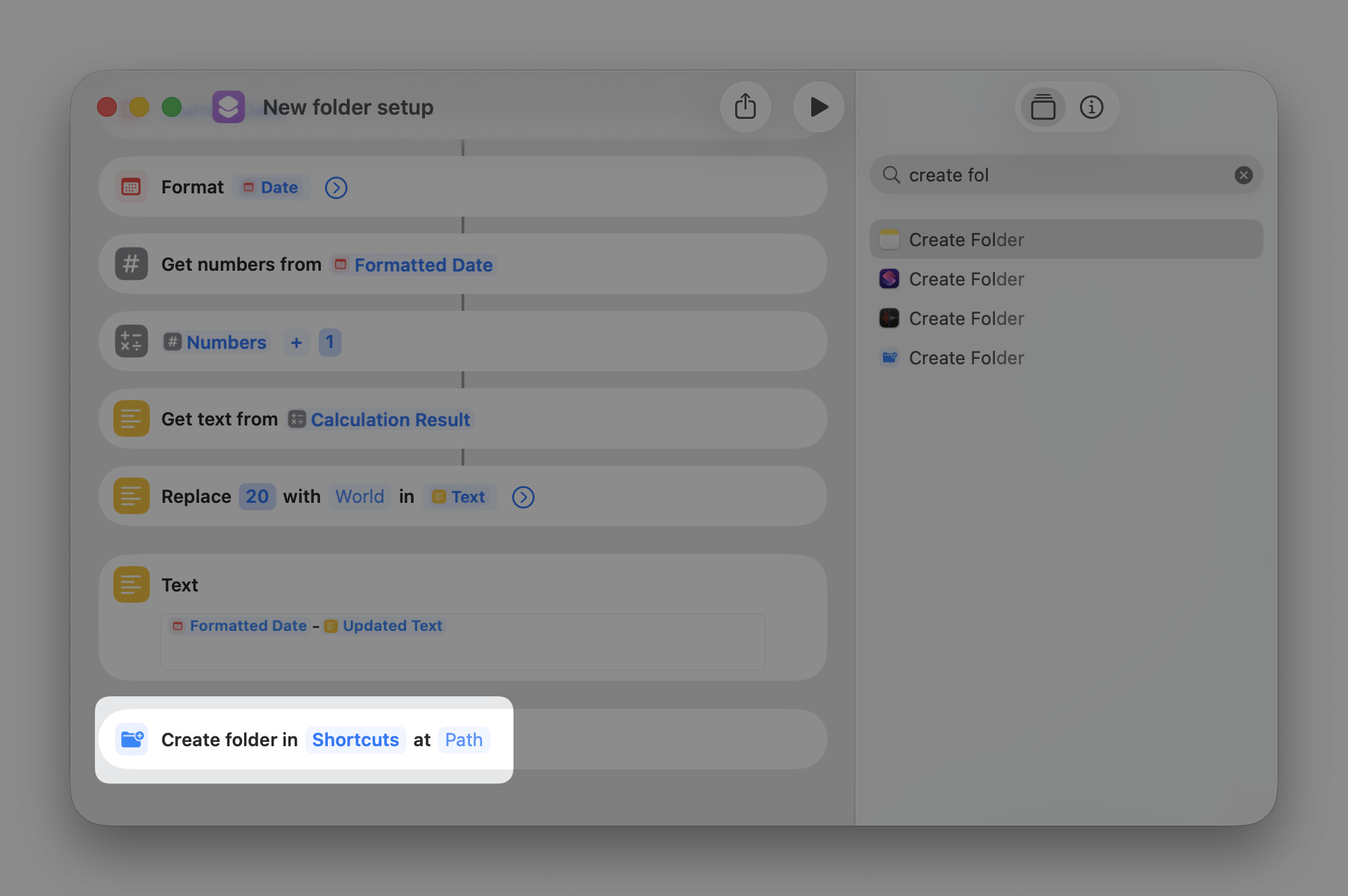The width and height of the screenshot is (1348, 896).
Task: Switch to the shortcut info panel
Action: [x=1091, y=107]
